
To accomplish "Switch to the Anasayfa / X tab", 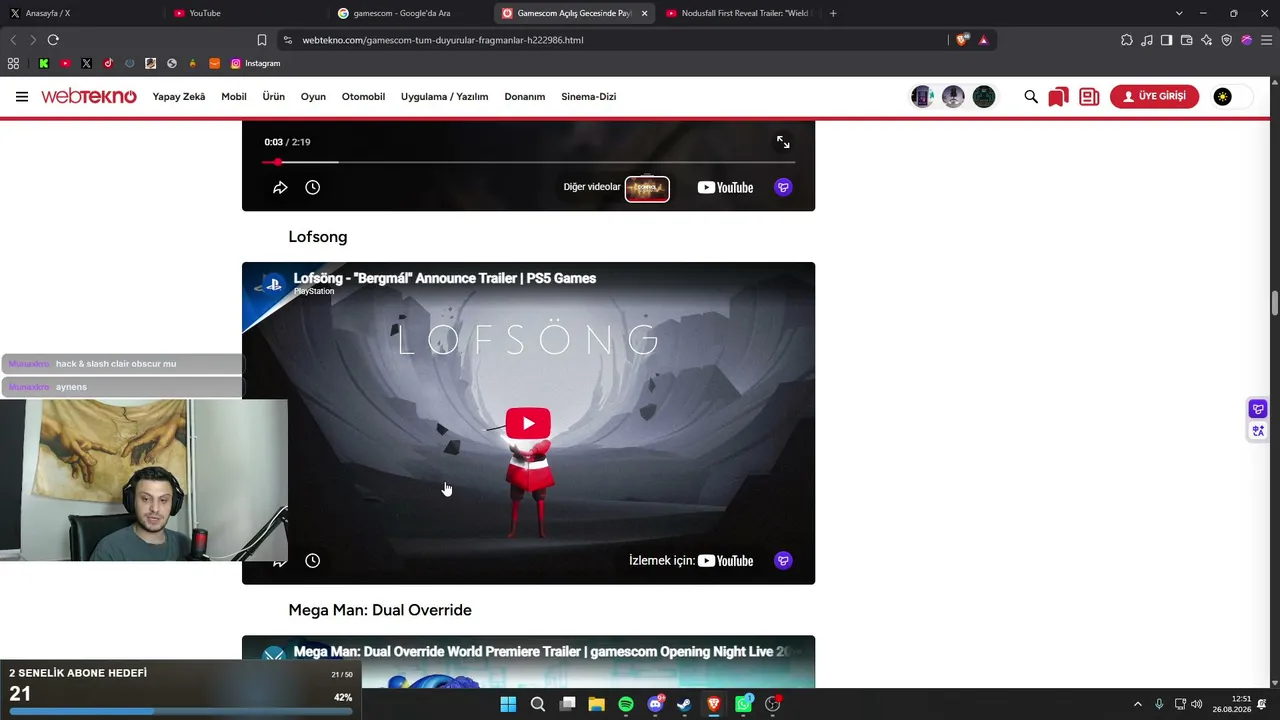I will (82, 13).
